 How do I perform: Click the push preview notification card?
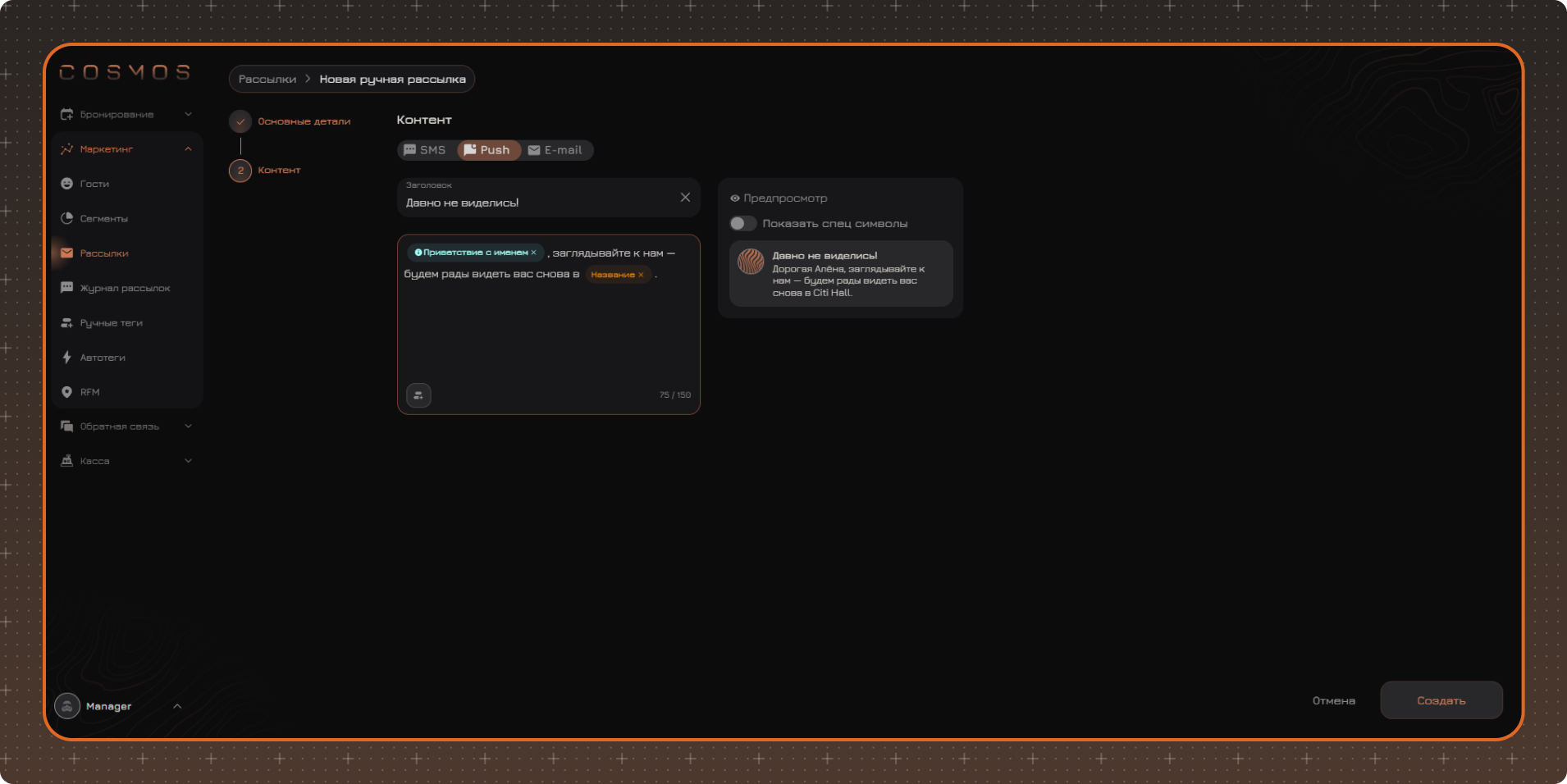pyautogui.click(x=841, y=274)
